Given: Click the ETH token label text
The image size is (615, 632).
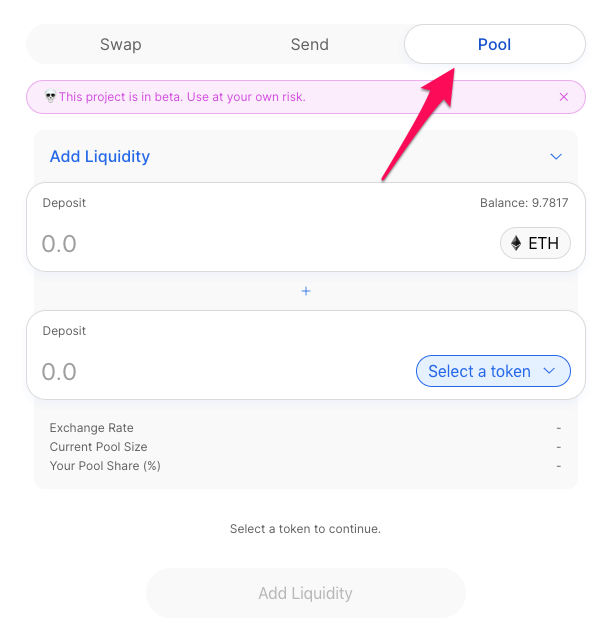Looking at the screenshot, I should pyautogui.click(x=543, y=243).
